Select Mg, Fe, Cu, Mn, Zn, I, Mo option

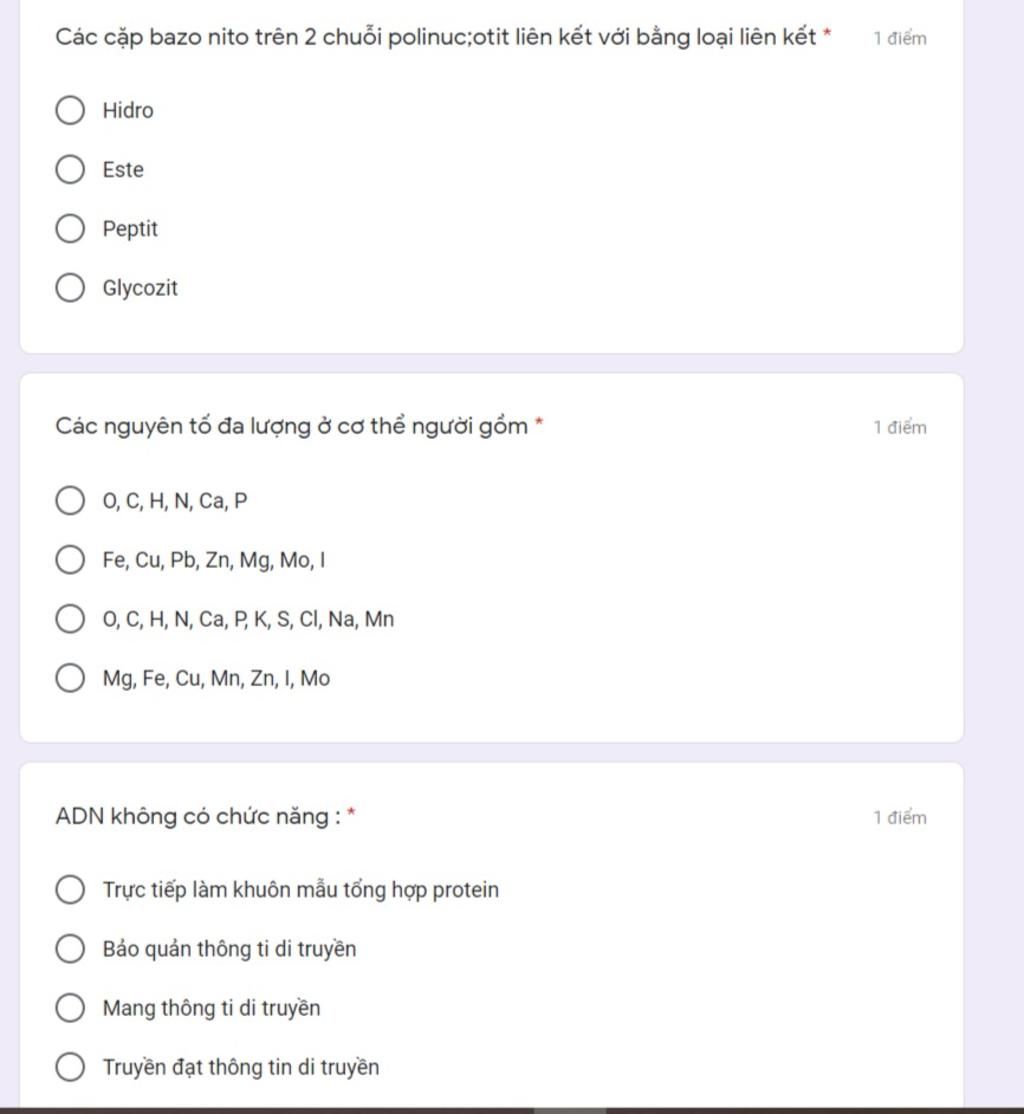coord(70,677)
